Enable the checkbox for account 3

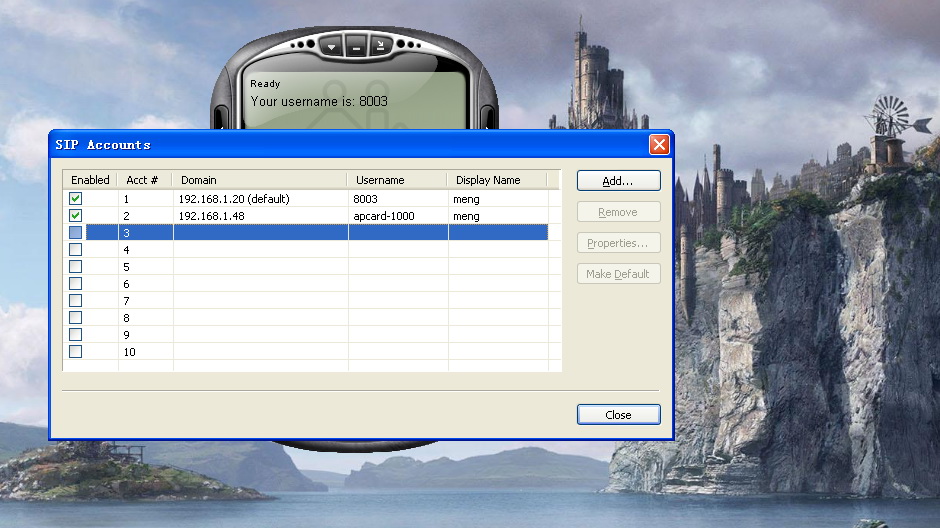click(x=75, y=233)
